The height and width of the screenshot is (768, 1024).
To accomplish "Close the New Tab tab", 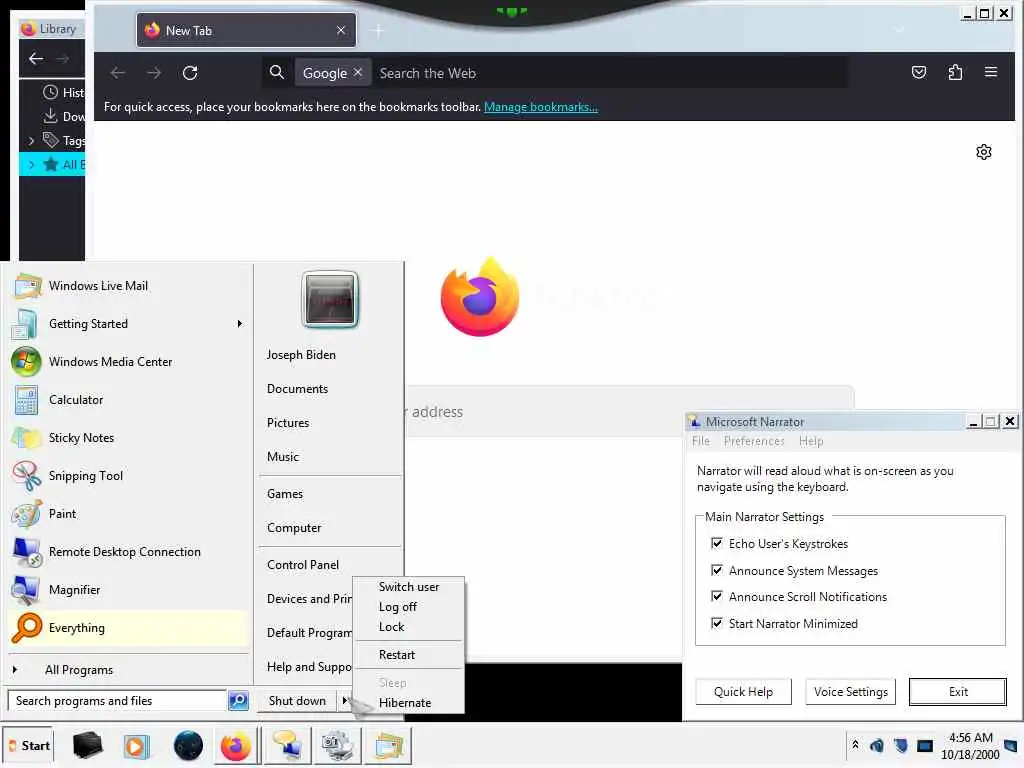I will pos(341,30).
